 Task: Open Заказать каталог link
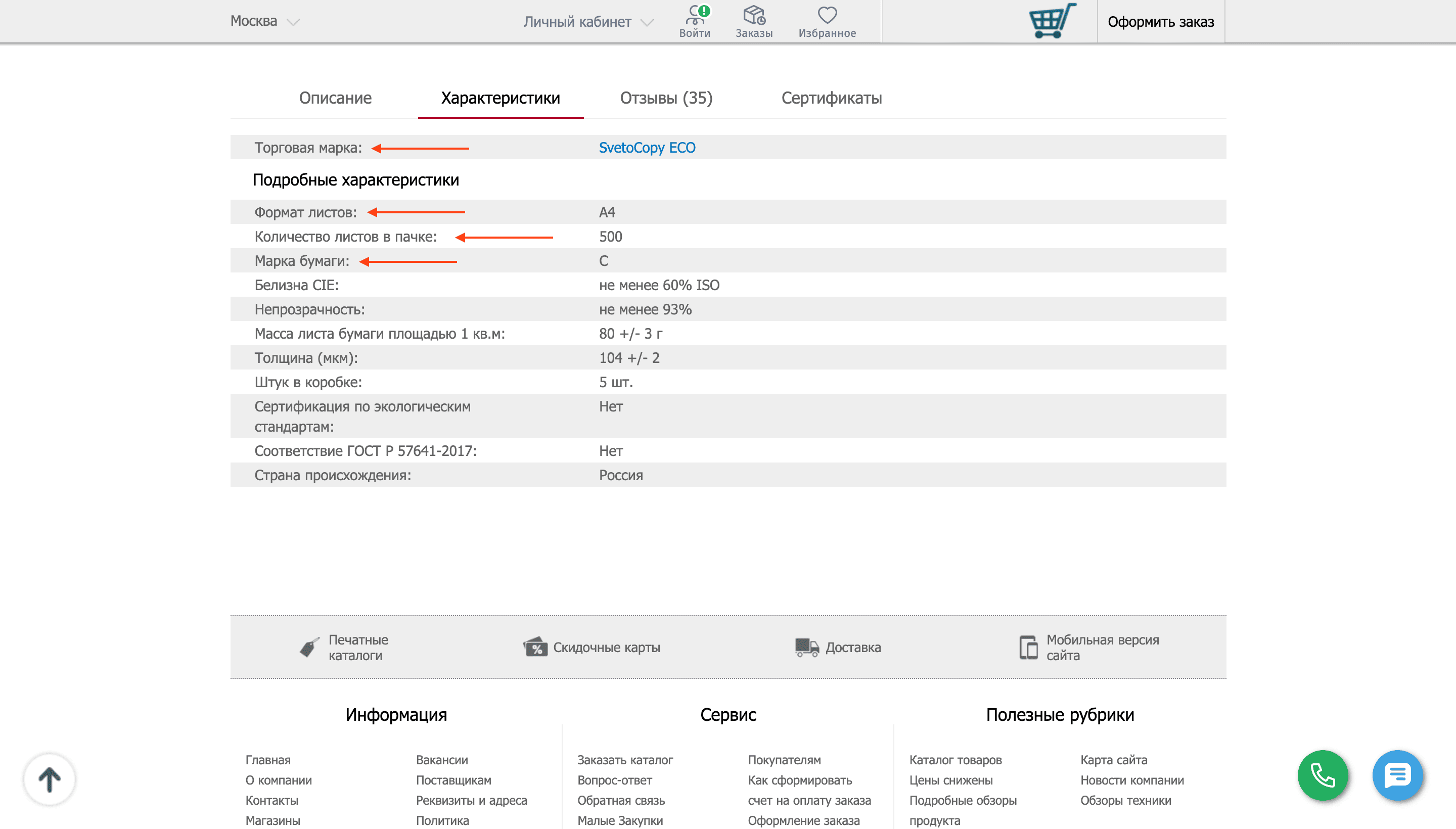tap(625, 760)
